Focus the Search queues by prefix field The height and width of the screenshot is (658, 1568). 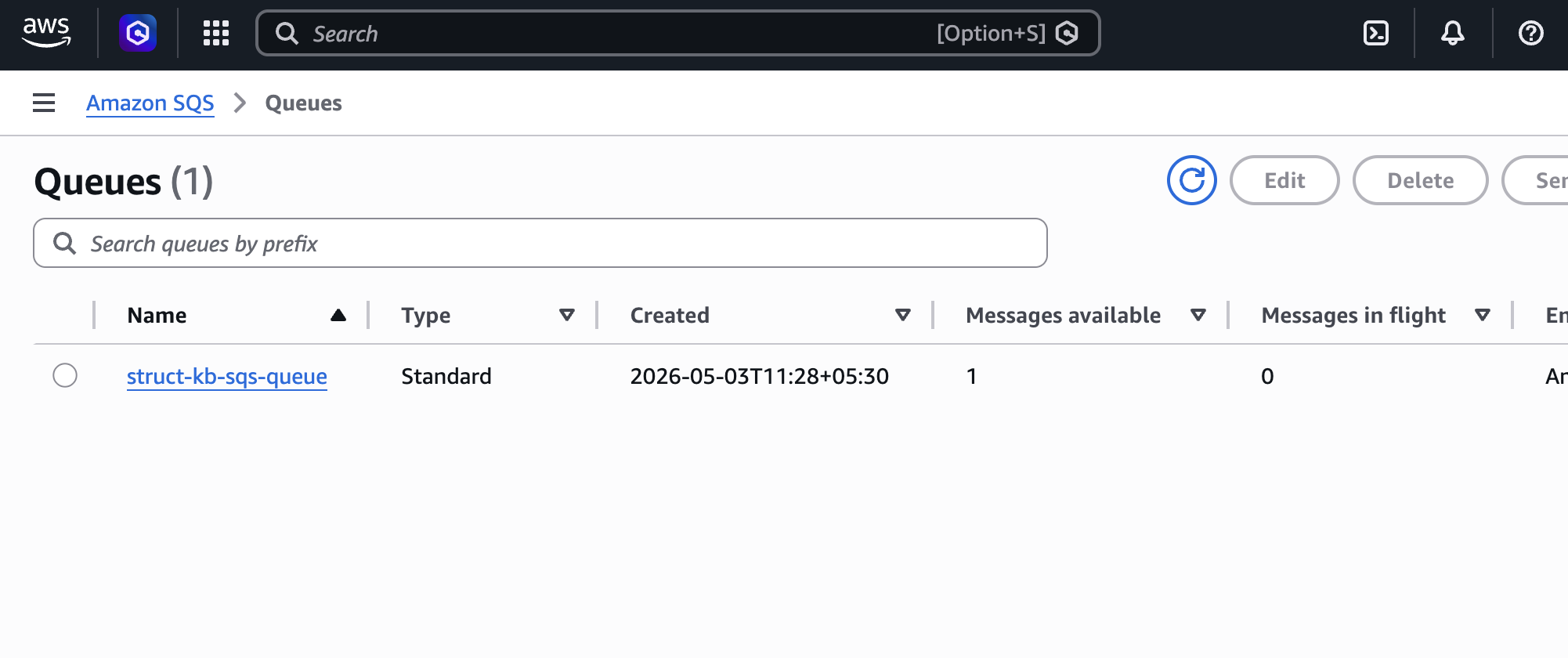tap(540, 243)
